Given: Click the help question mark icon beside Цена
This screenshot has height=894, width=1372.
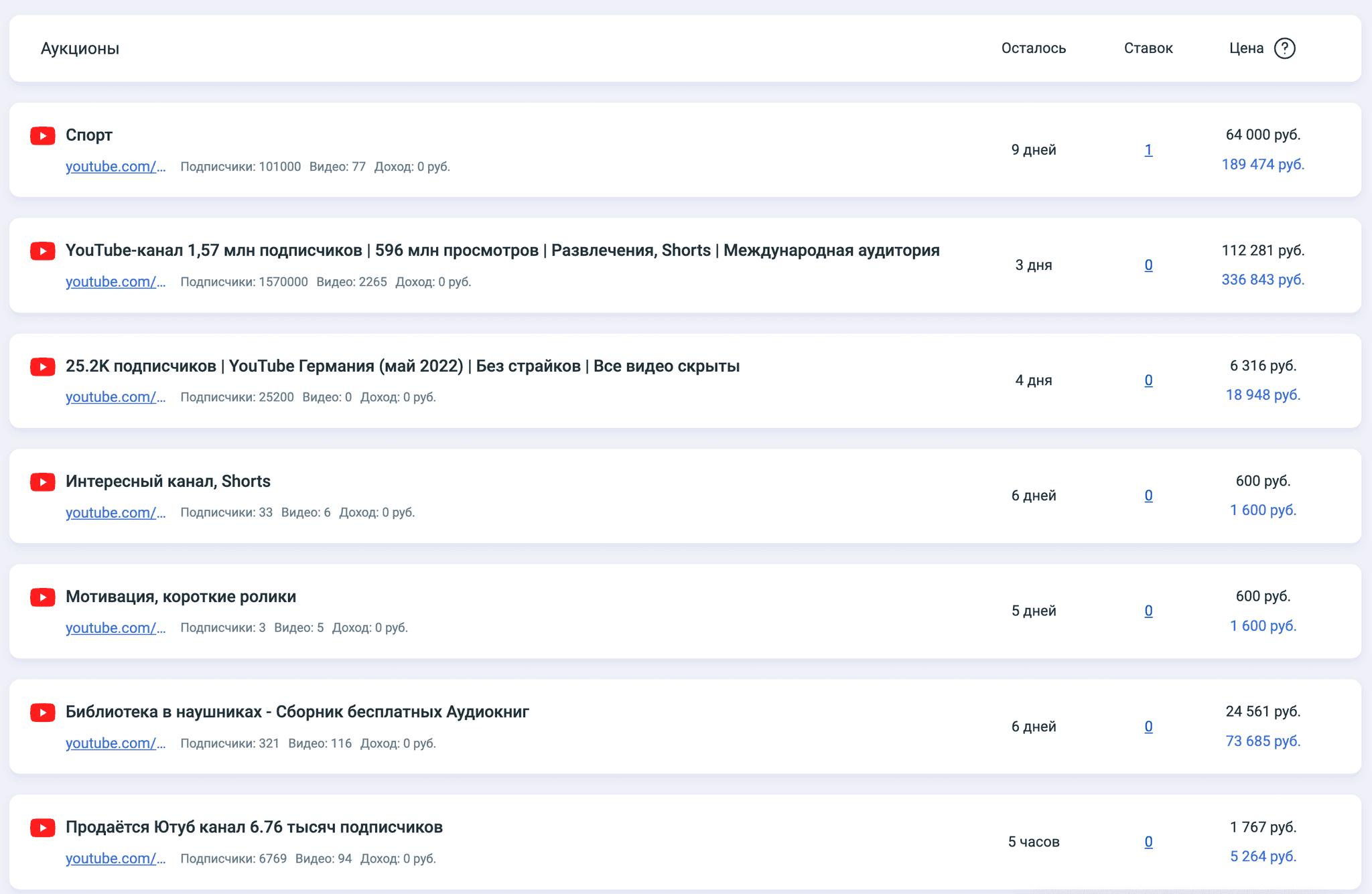Looking at the screenshot, I should click(x=1284, y=48).
